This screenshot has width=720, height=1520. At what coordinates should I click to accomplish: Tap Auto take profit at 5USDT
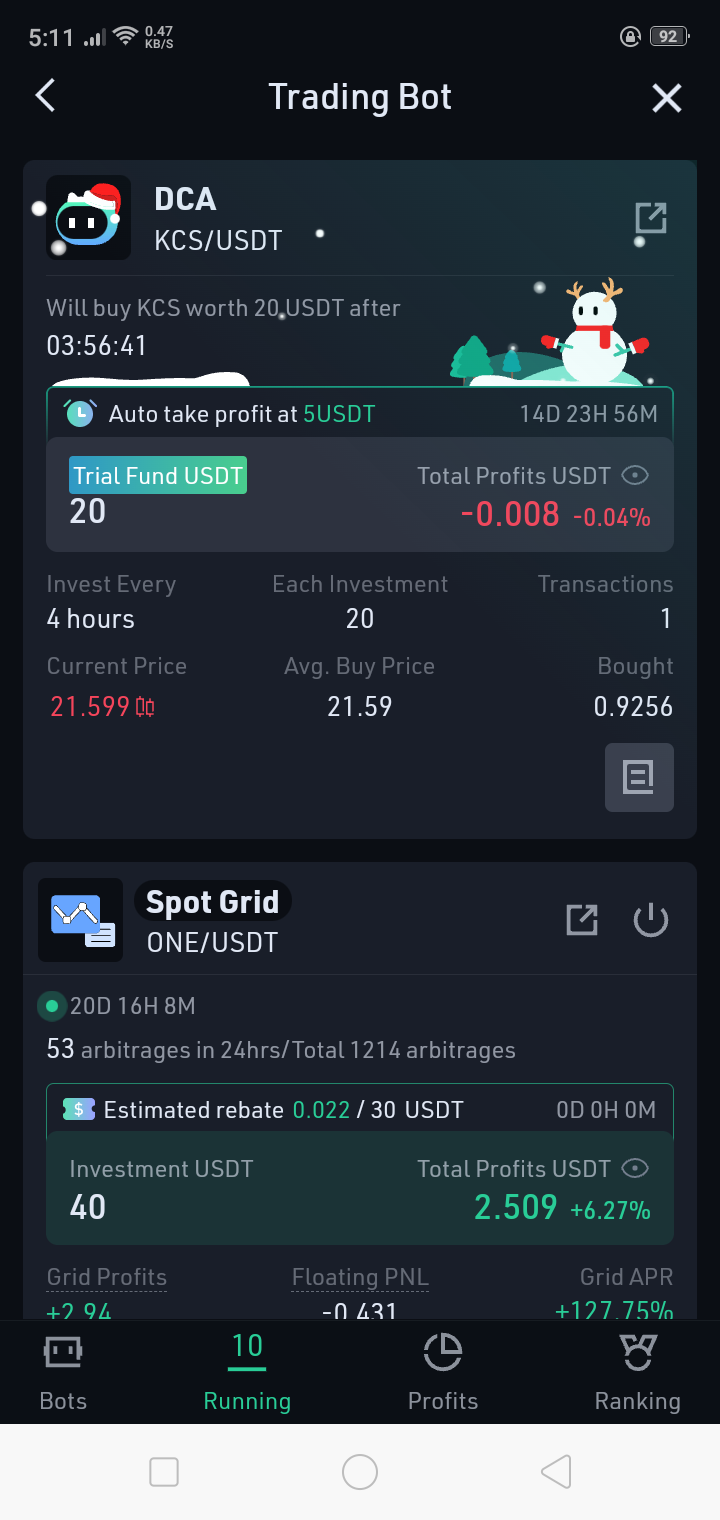241,414
